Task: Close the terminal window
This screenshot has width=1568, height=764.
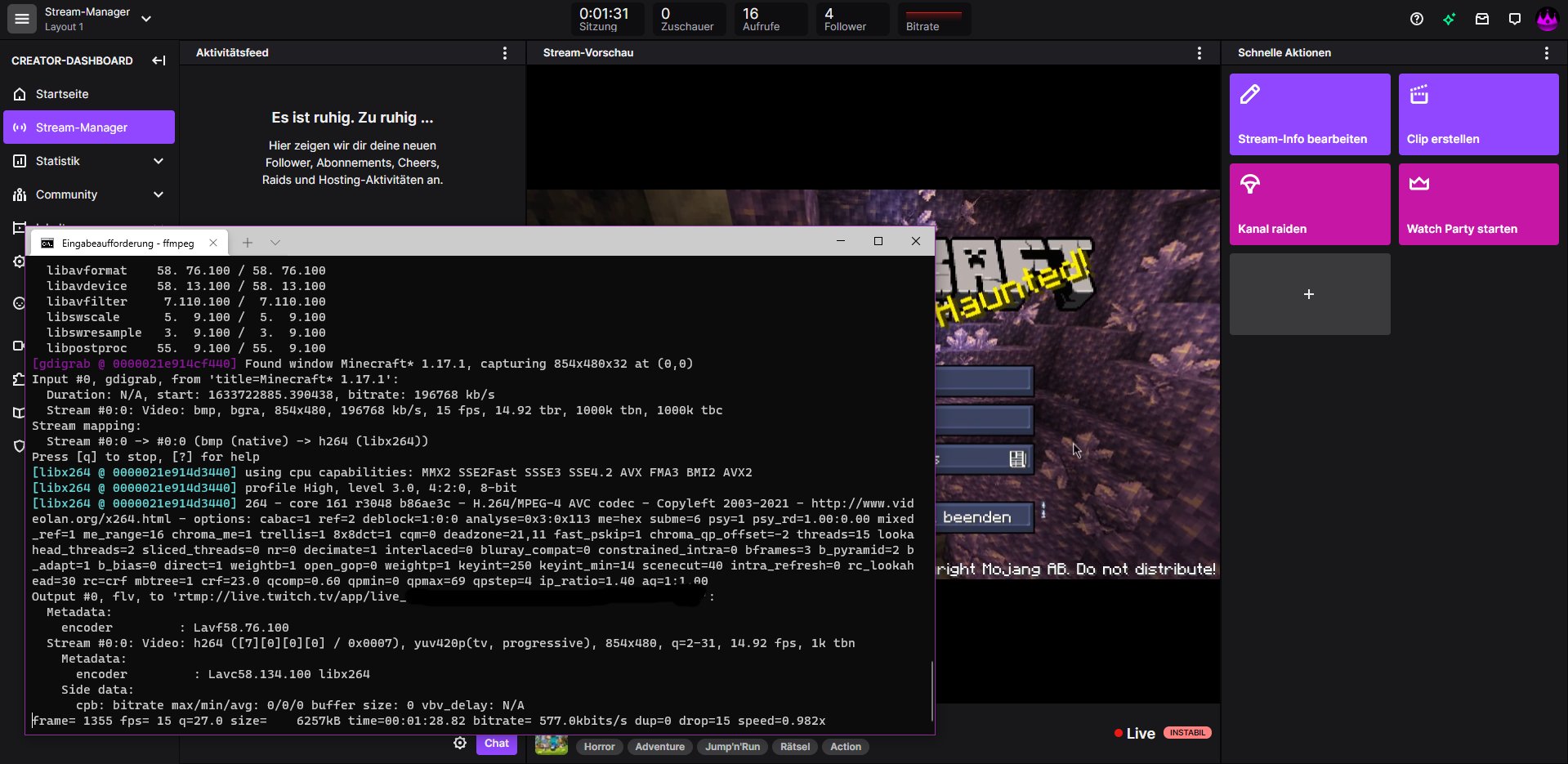Action: point(916,241)
